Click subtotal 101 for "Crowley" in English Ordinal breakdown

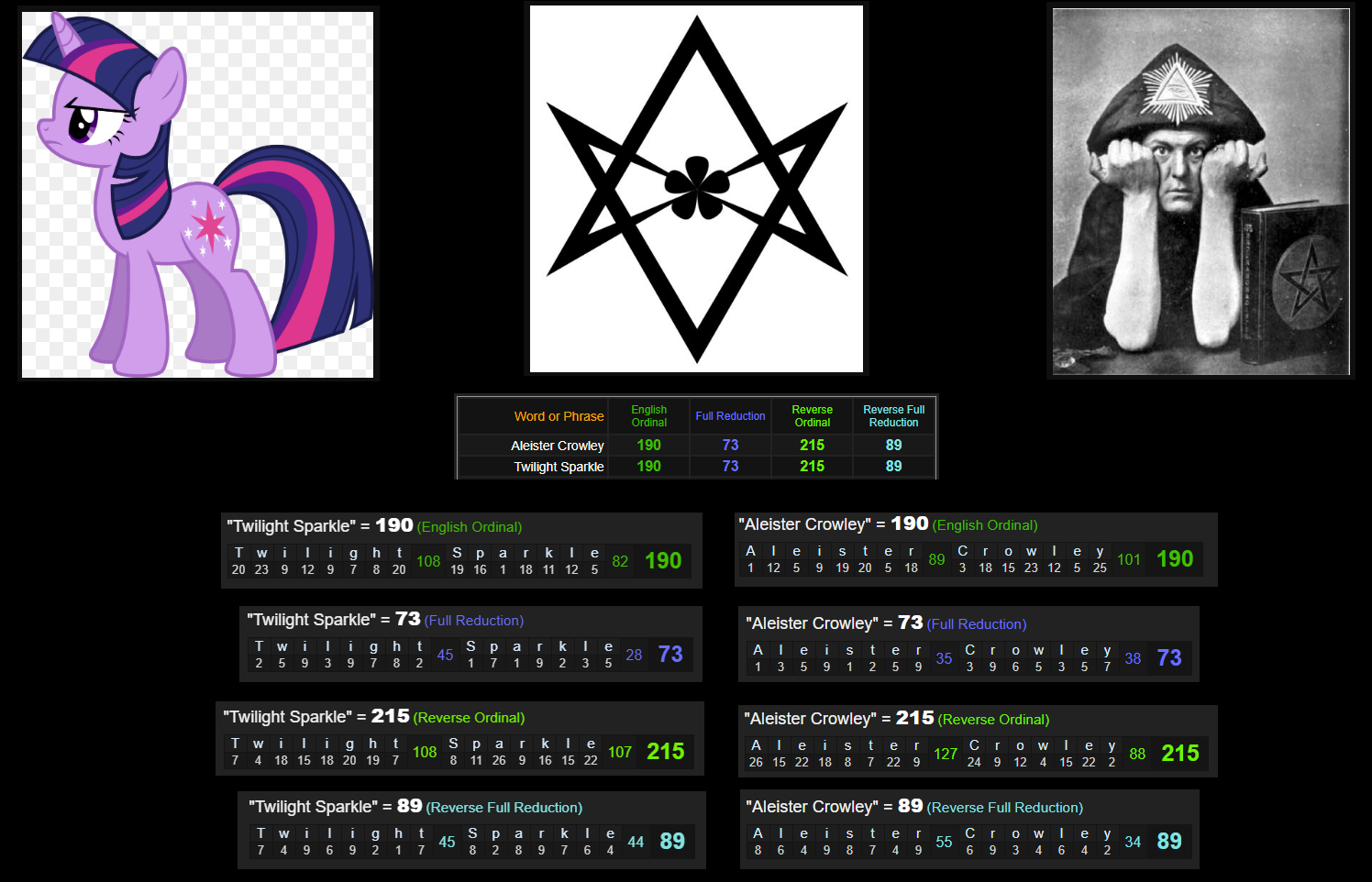click(1129, 559)
